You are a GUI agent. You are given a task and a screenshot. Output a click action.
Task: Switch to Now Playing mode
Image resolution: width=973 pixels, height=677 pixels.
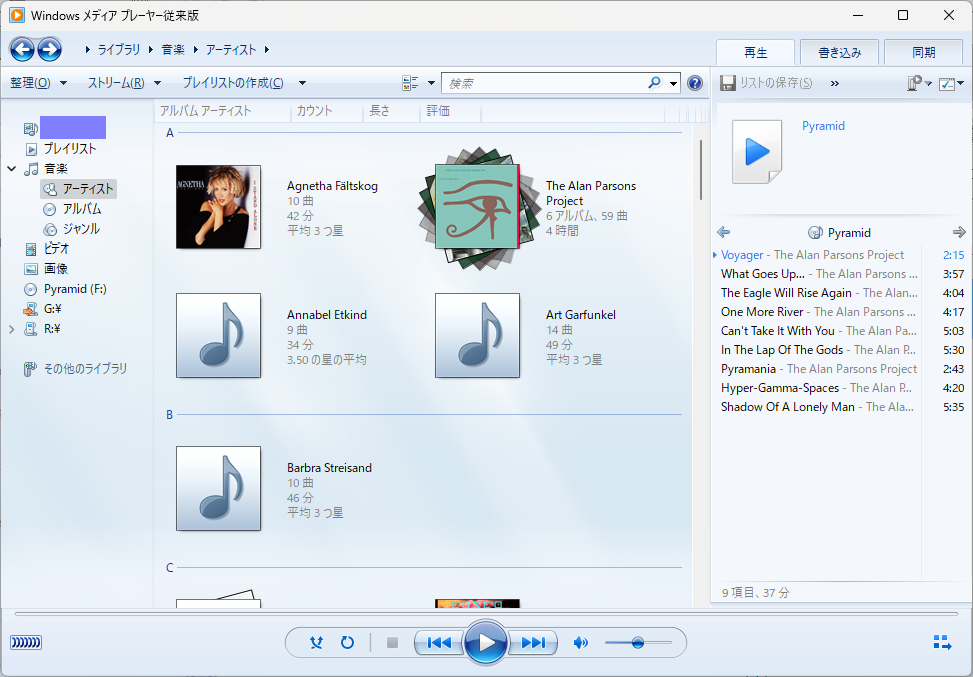pos(942,642)
